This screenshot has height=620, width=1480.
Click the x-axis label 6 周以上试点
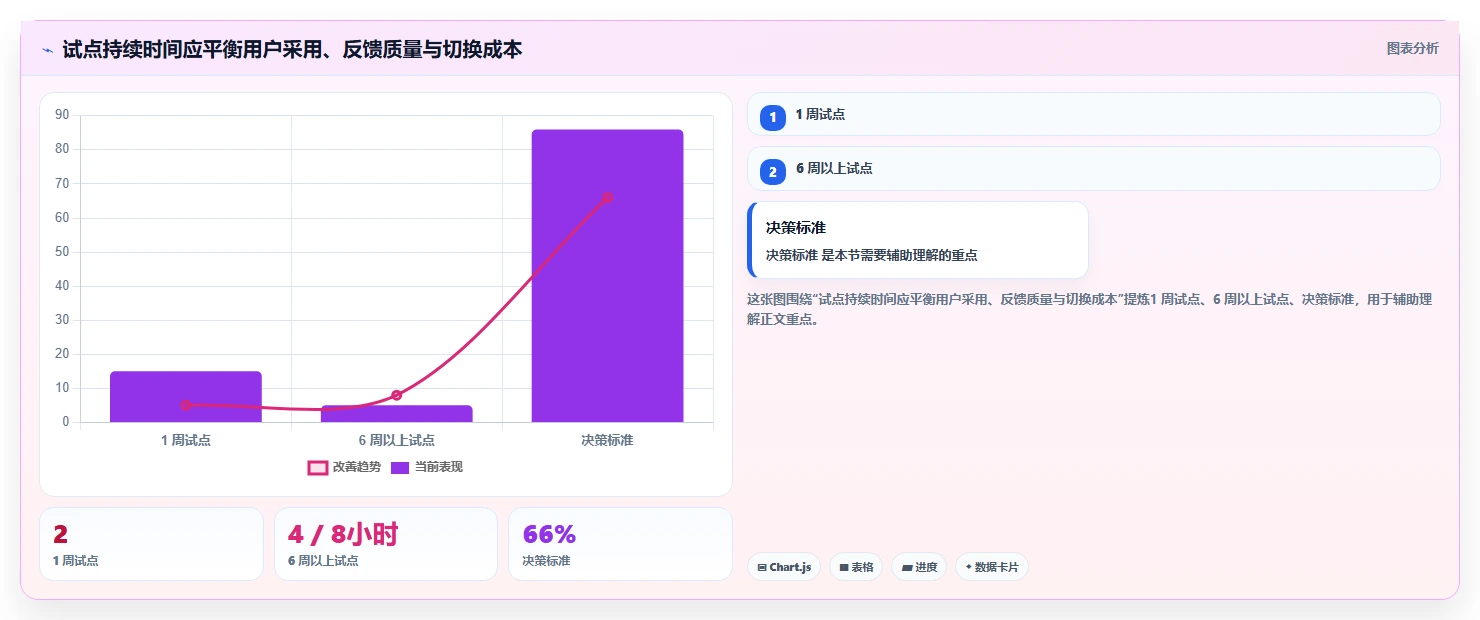pos(397,440)
